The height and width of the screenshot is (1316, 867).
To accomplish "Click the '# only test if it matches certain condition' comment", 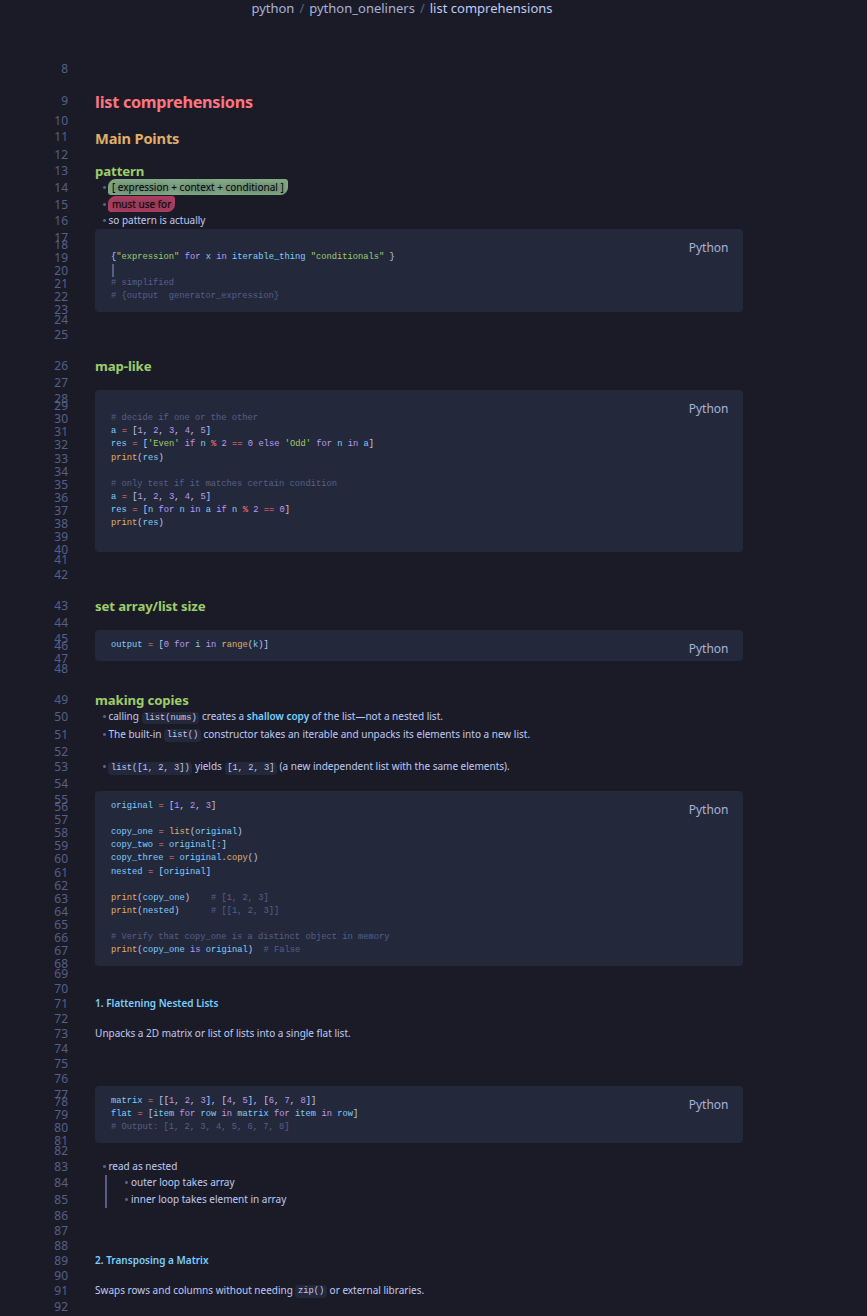I will tap(224, 483).
